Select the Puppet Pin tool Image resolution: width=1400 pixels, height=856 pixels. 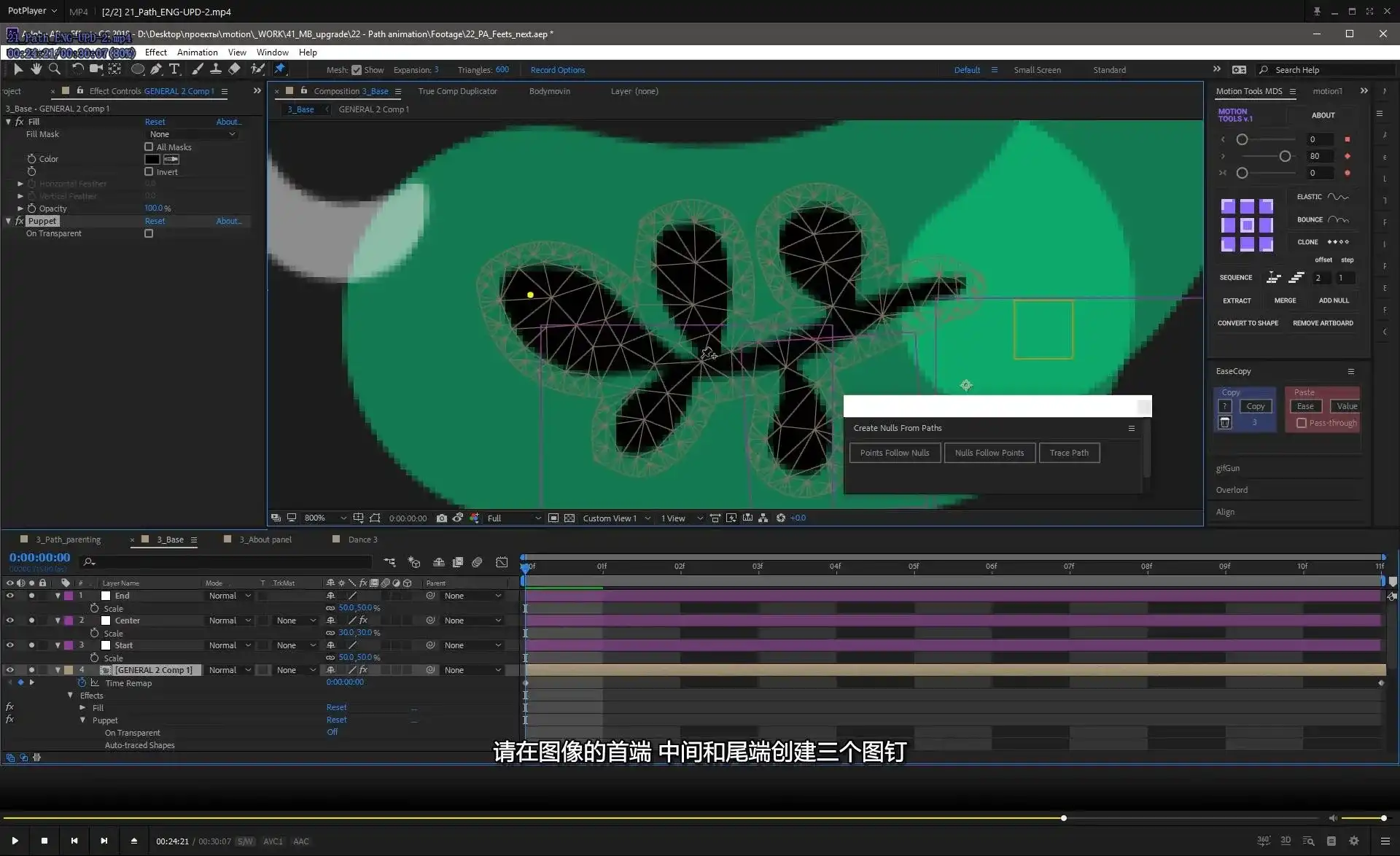click(280, 69)
